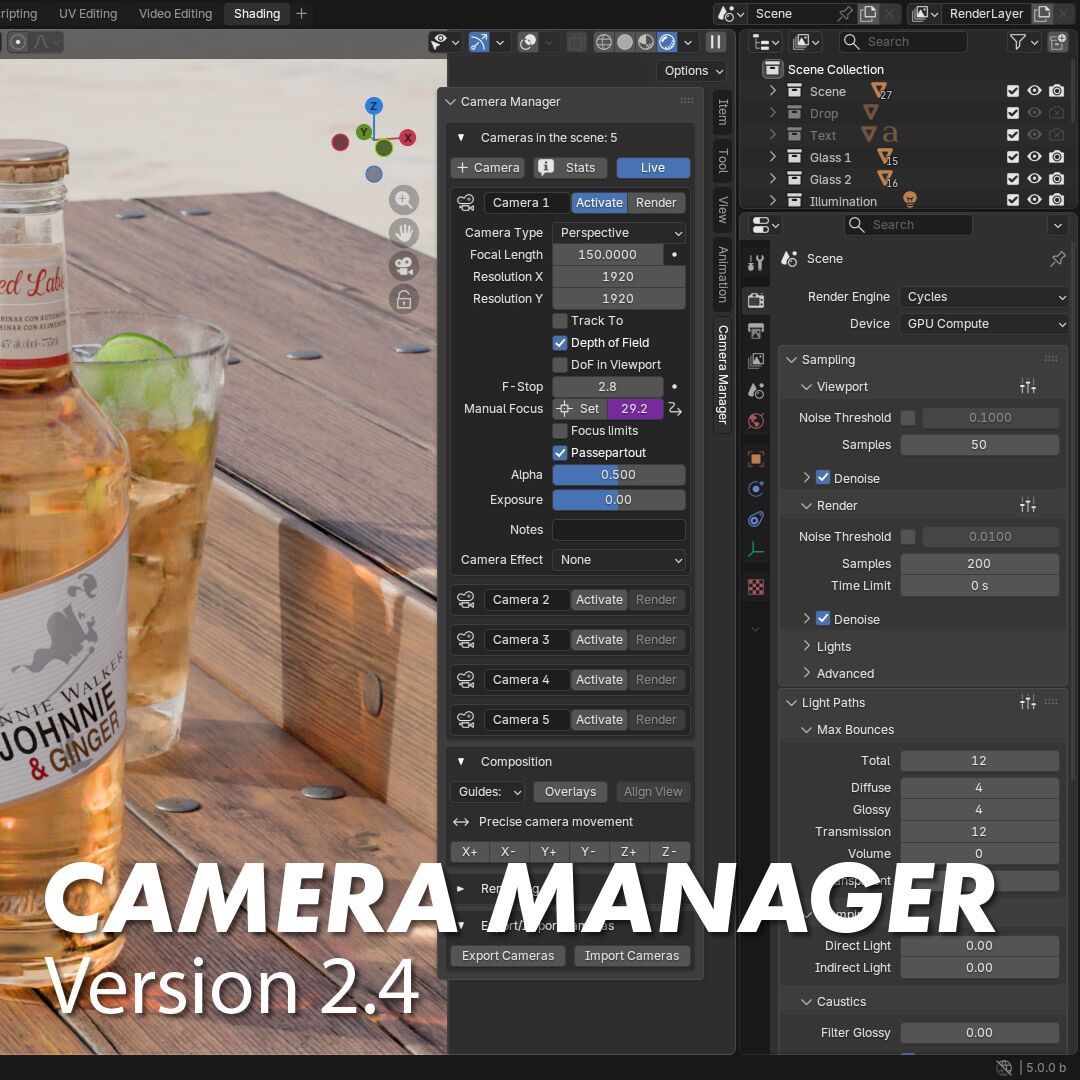The image size is (1080, 1080).
Task: Pause viewport rendering with the pause icon
Action: pos(716,42)
